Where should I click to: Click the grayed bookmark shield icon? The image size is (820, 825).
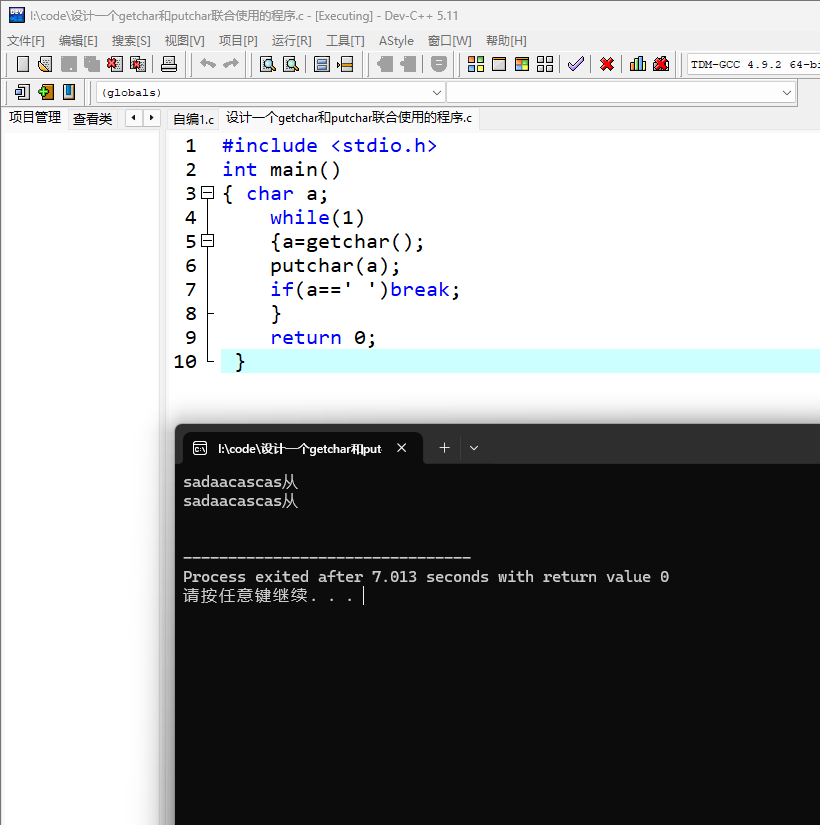click(438, 64)
